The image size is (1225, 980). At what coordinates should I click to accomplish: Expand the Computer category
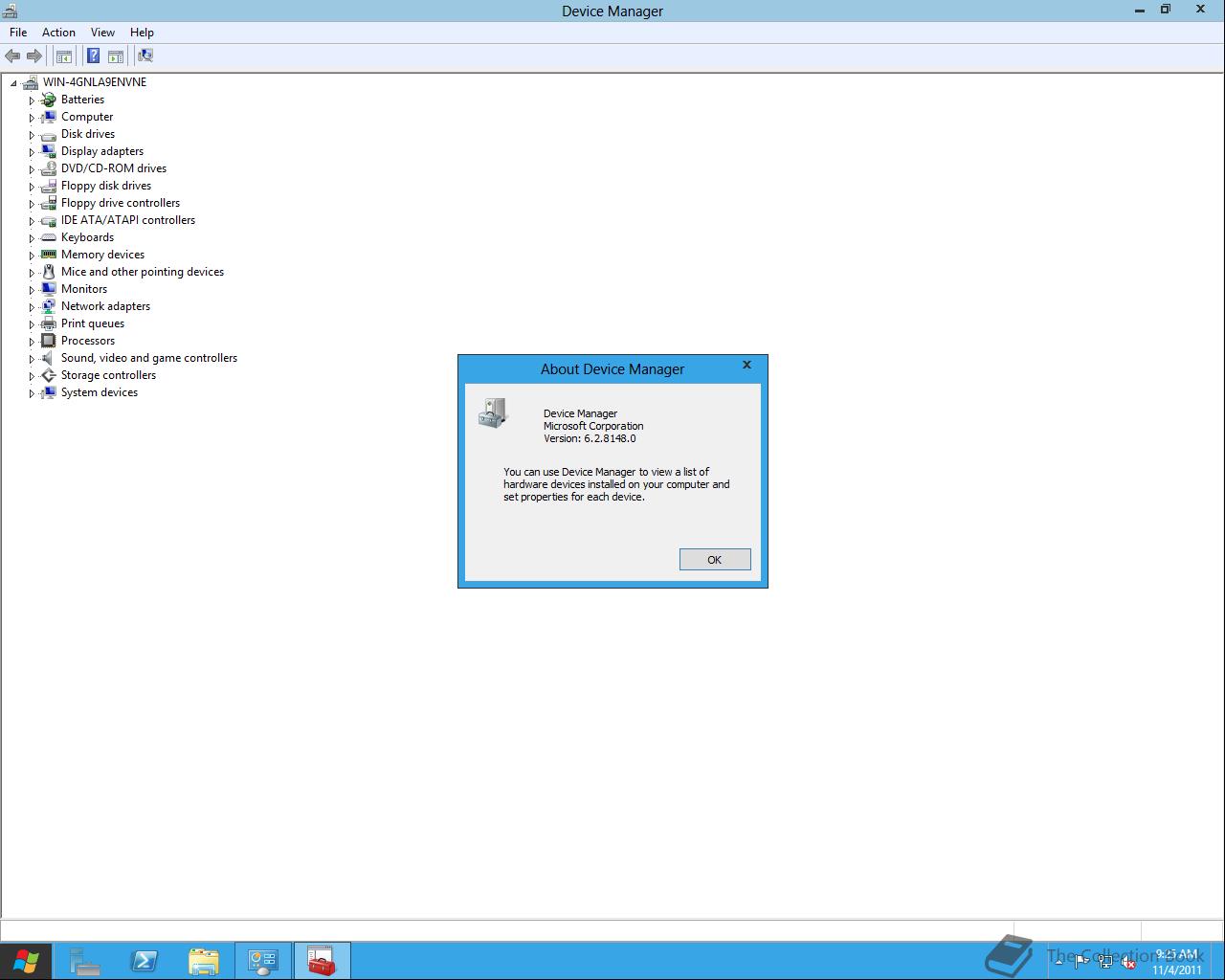[x=32, y=118]
